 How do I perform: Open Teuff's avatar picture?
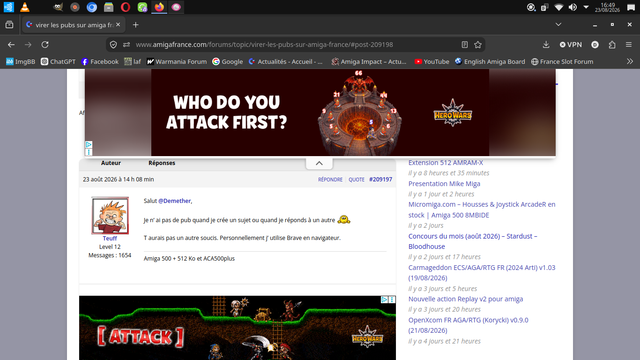110,216
